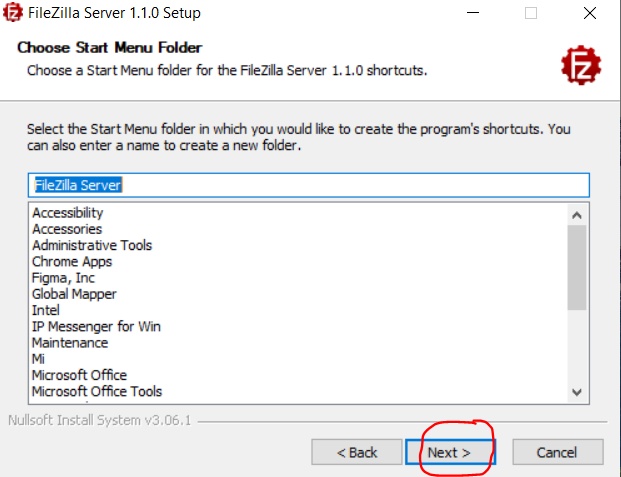Click the Next button
The image size is (621, 477).
(449, 452)
